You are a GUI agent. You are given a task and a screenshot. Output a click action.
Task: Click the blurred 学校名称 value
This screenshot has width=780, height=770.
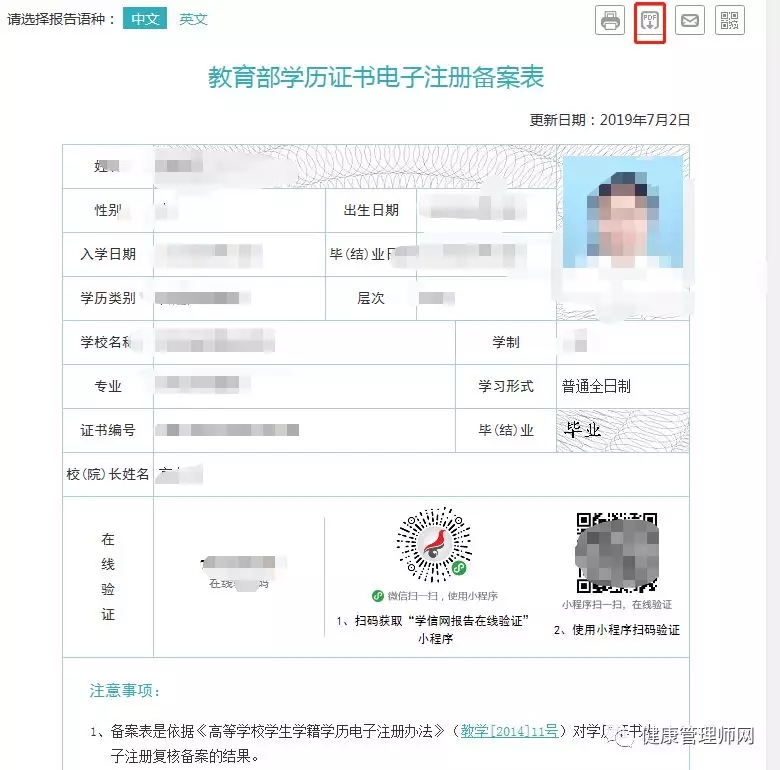(x=215, y=342)
